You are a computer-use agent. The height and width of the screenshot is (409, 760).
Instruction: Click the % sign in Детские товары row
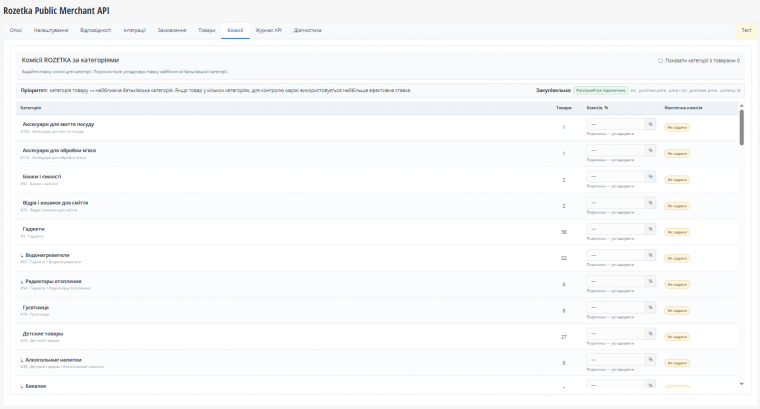(x=650, y=333)
